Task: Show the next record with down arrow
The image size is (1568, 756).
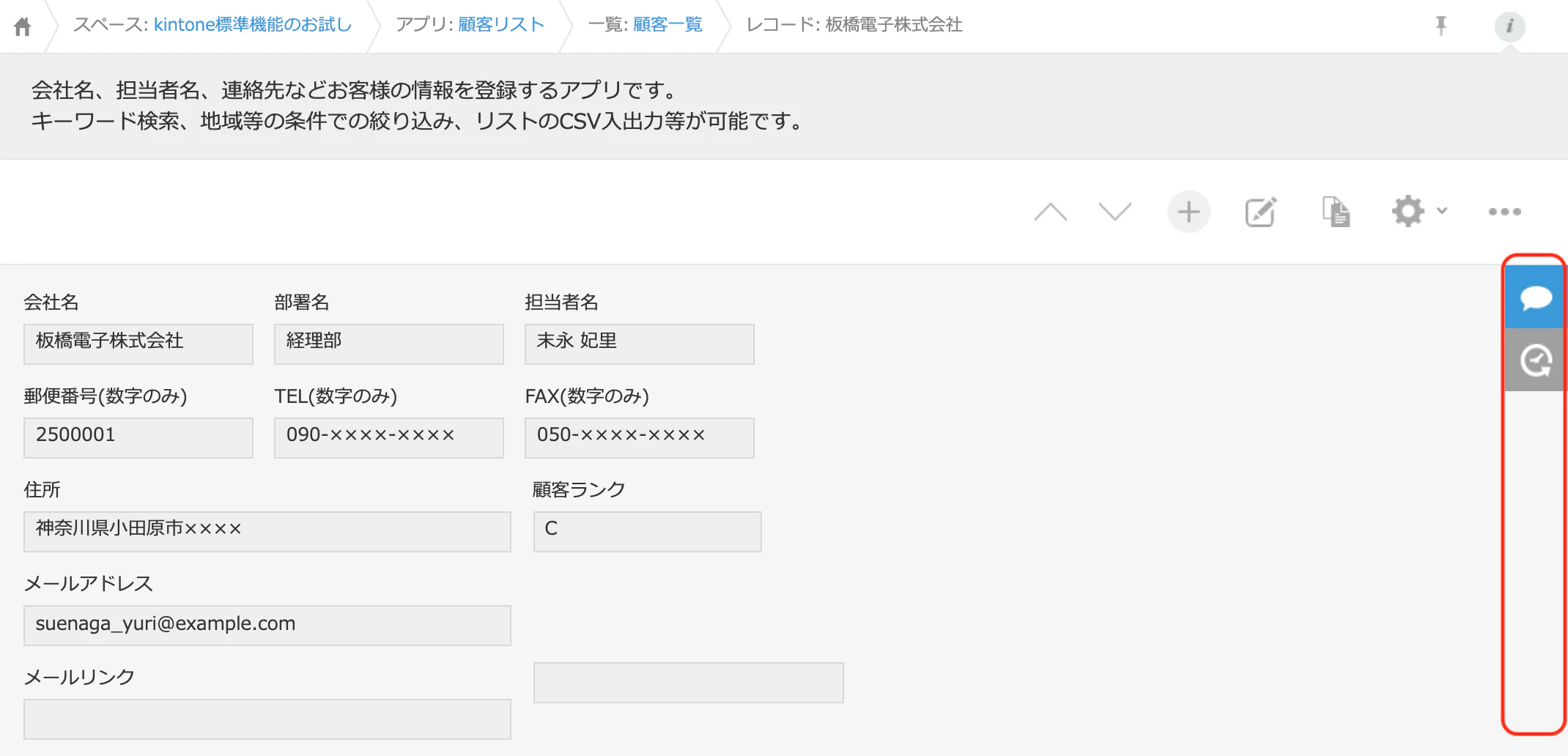Action: point(1115,212)
